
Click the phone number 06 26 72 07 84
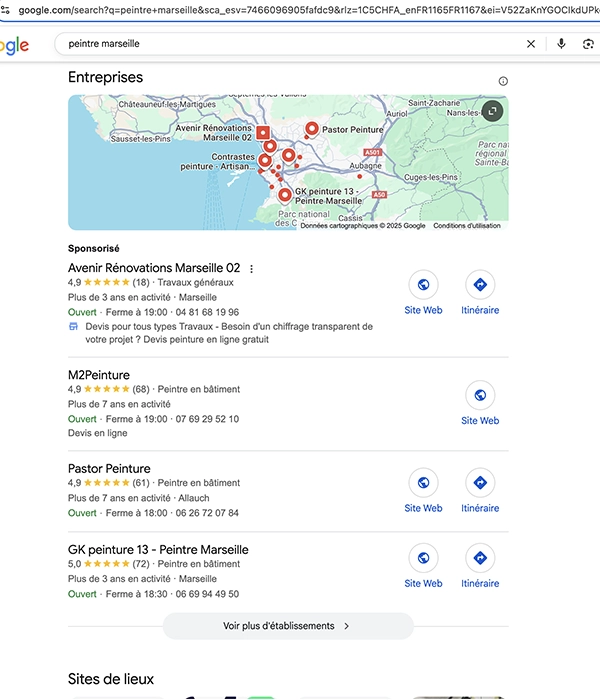(x=207, y=513)
